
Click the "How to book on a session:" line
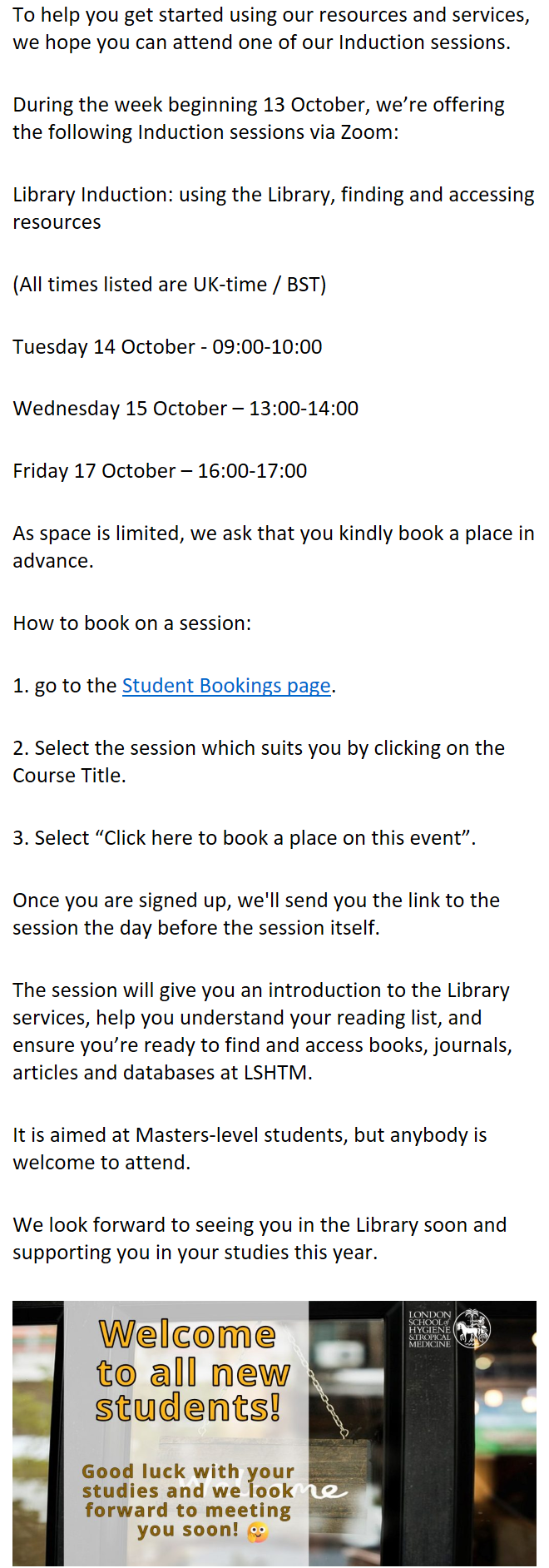click(x=131, y=623)
